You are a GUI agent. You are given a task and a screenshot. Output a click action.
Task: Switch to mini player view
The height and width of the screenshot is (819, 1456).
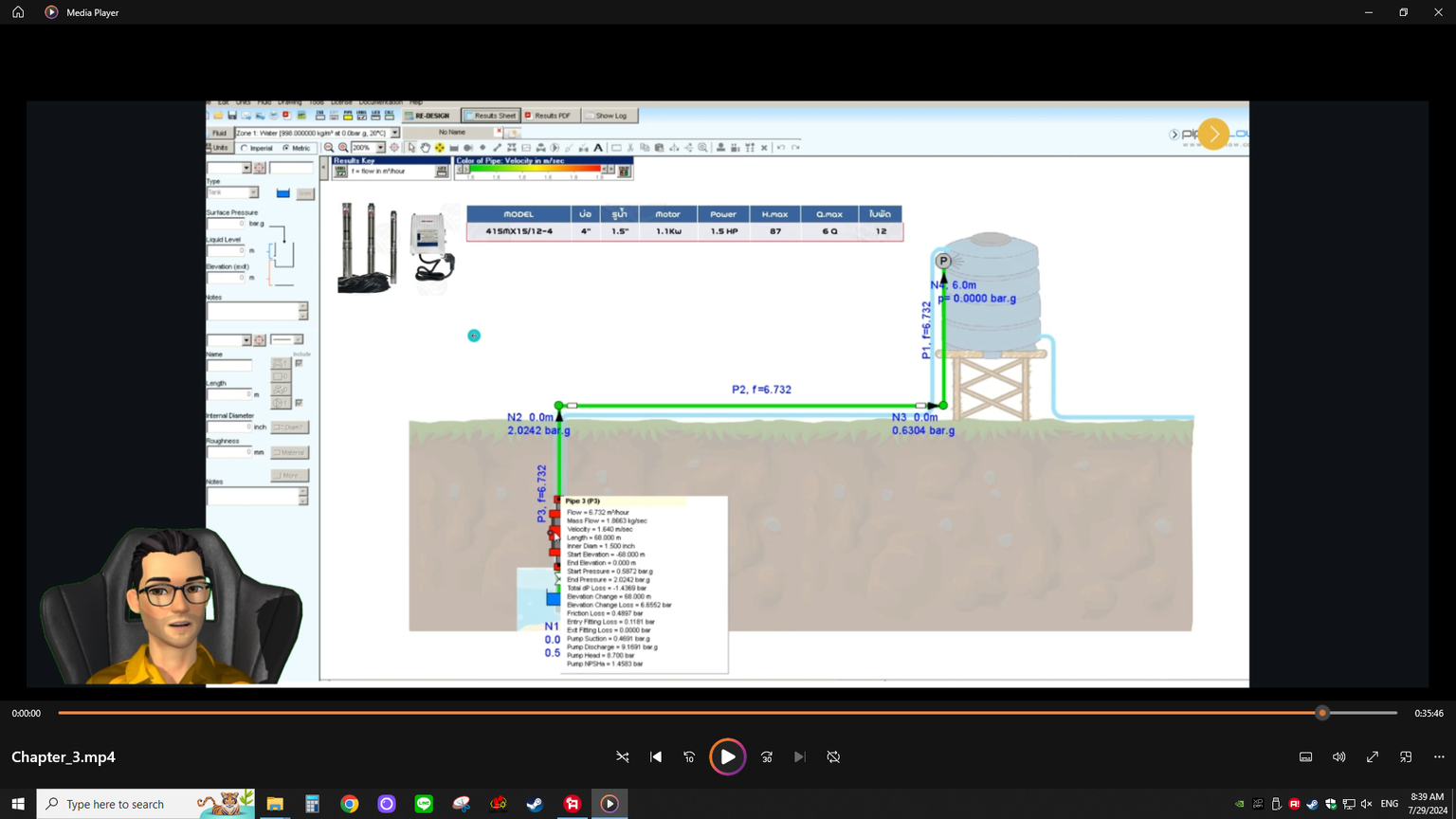[1406, 757]
